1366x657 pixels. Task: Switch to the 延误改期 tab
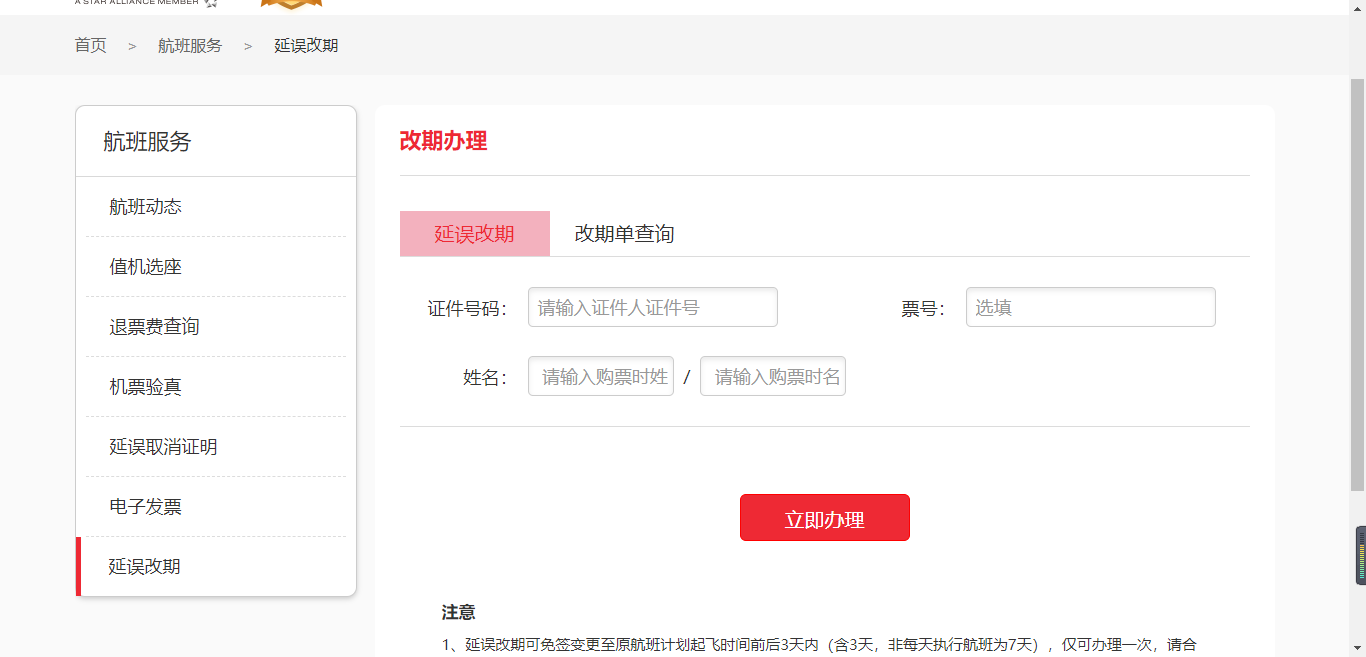point(475,233)
